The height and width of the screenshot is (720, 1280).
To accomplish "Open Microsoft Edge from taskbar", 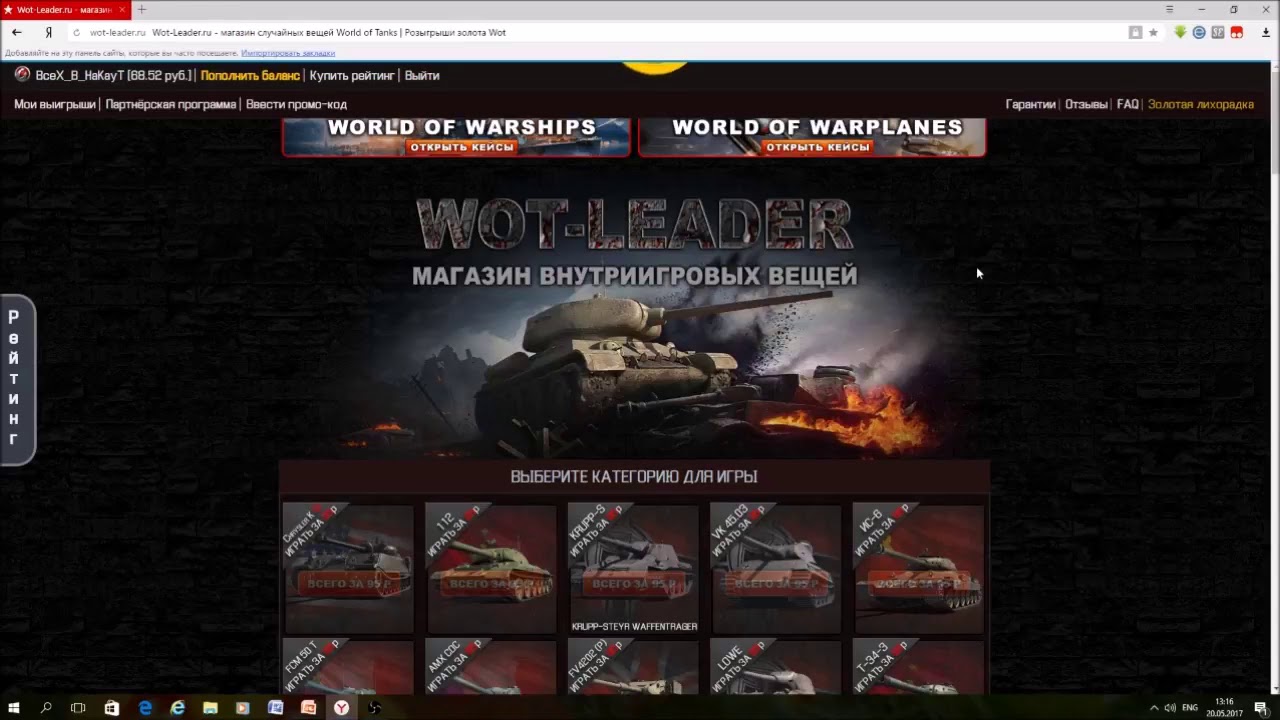I will (145, 707).
